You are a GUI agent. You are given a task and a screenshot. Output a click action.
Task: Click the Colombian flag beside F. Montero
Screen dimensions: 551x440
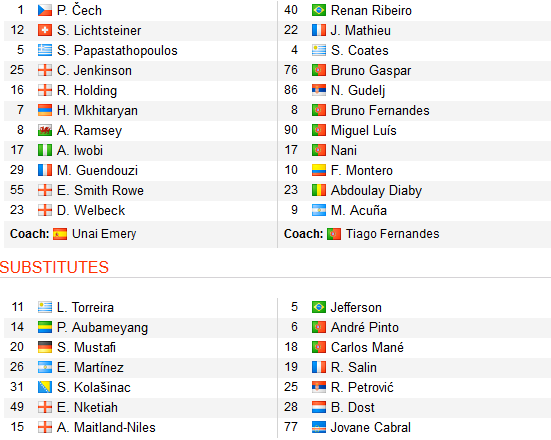coord(319,171)
